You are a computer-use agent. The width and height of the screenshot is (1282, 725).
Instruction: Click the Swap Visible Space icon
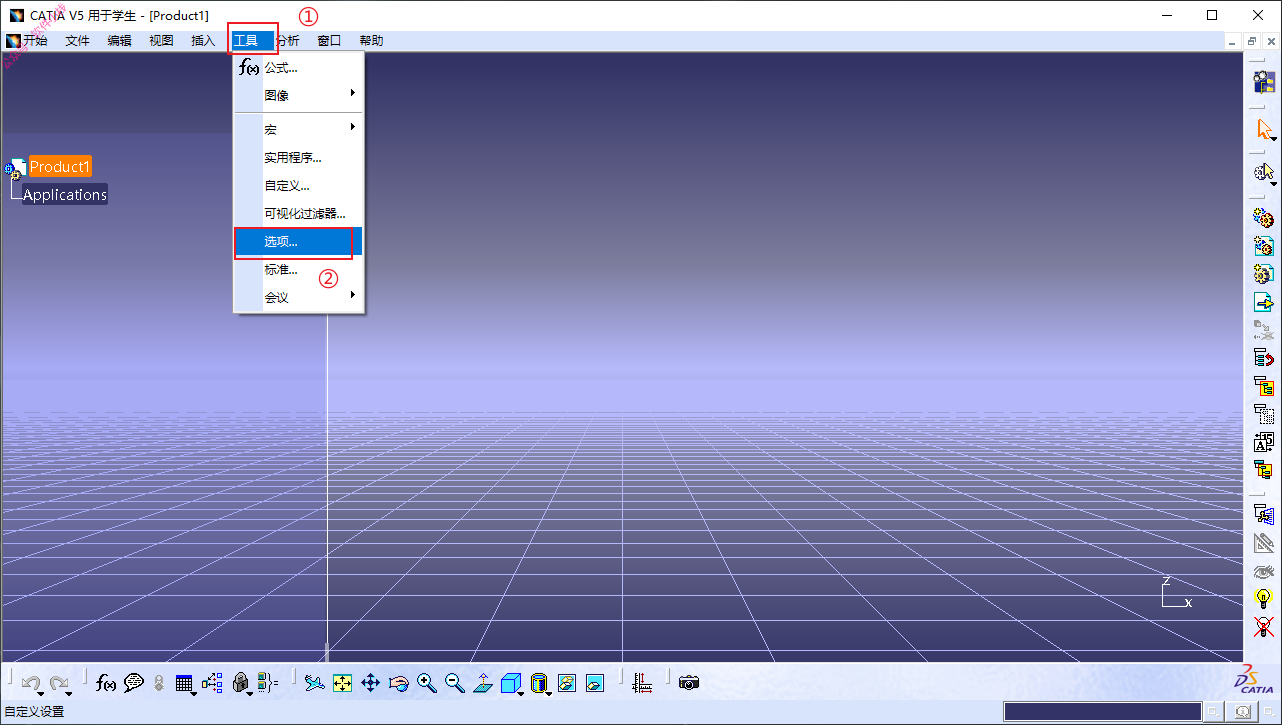595,683
